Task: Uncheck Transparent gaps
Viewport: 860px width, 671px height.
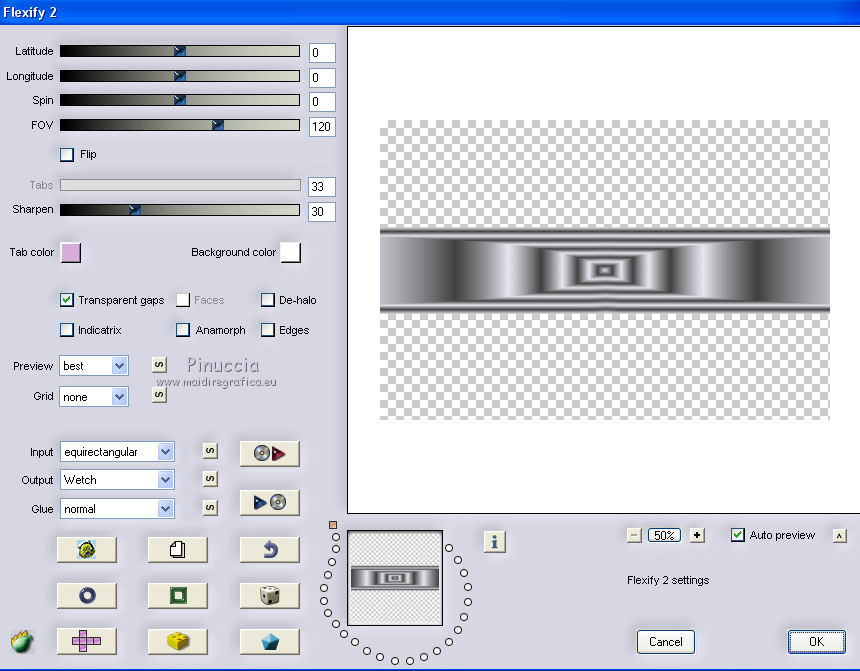Action: tap(67, 300)
